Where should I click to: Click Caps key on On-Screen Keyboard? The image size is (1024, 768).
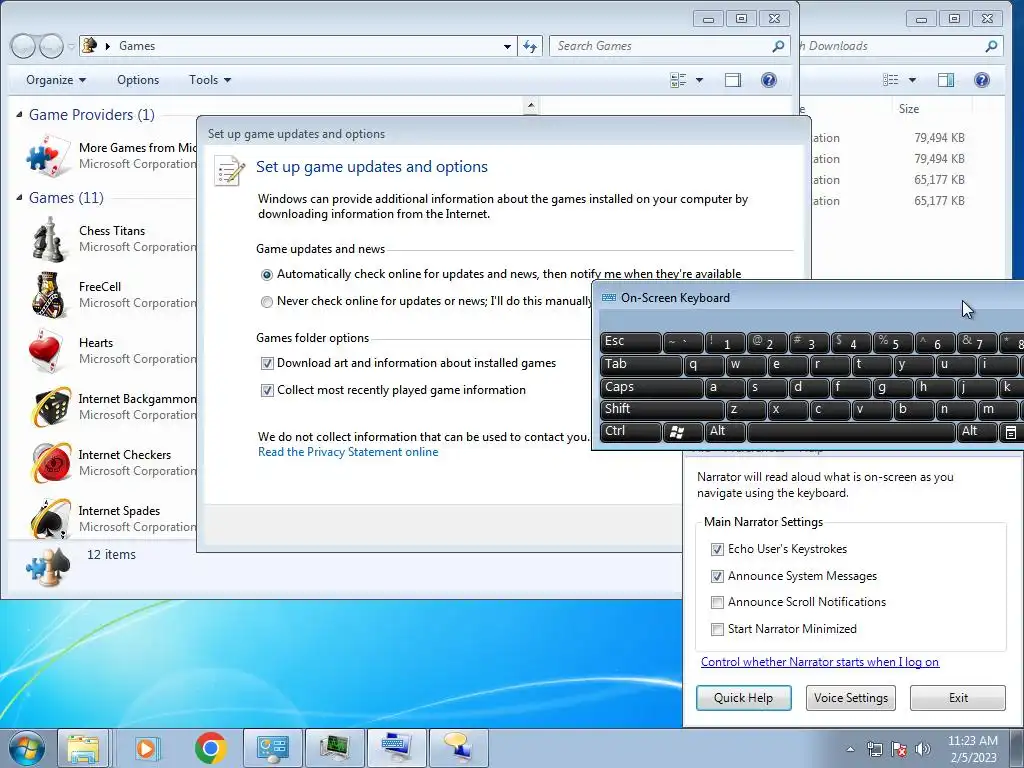(650, 387)
